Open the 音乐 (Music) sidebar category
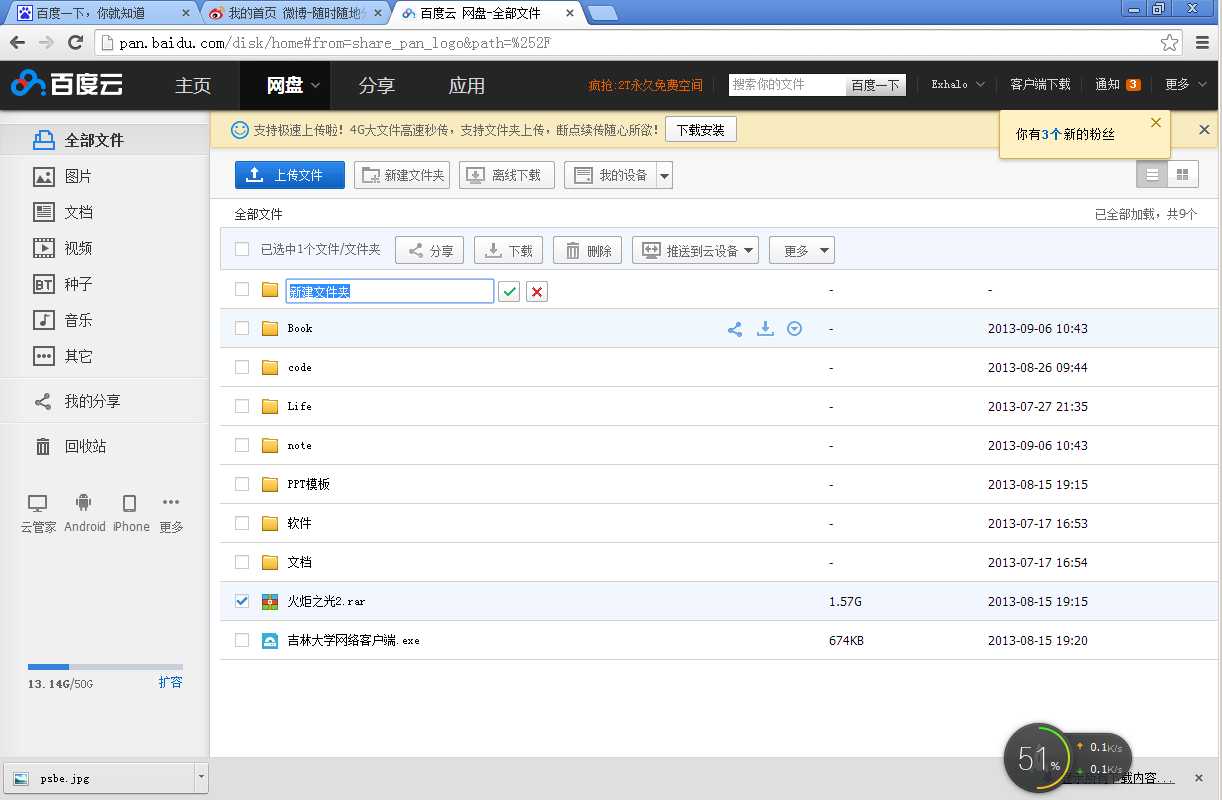The height and width of the screenshot is (800, 1222). coord(70,320)
